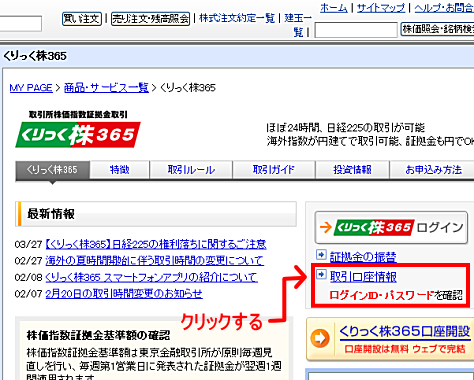Open the 投資情報 tab
Viewport: 474px width, 380px height.
click(x=352, y=170)
